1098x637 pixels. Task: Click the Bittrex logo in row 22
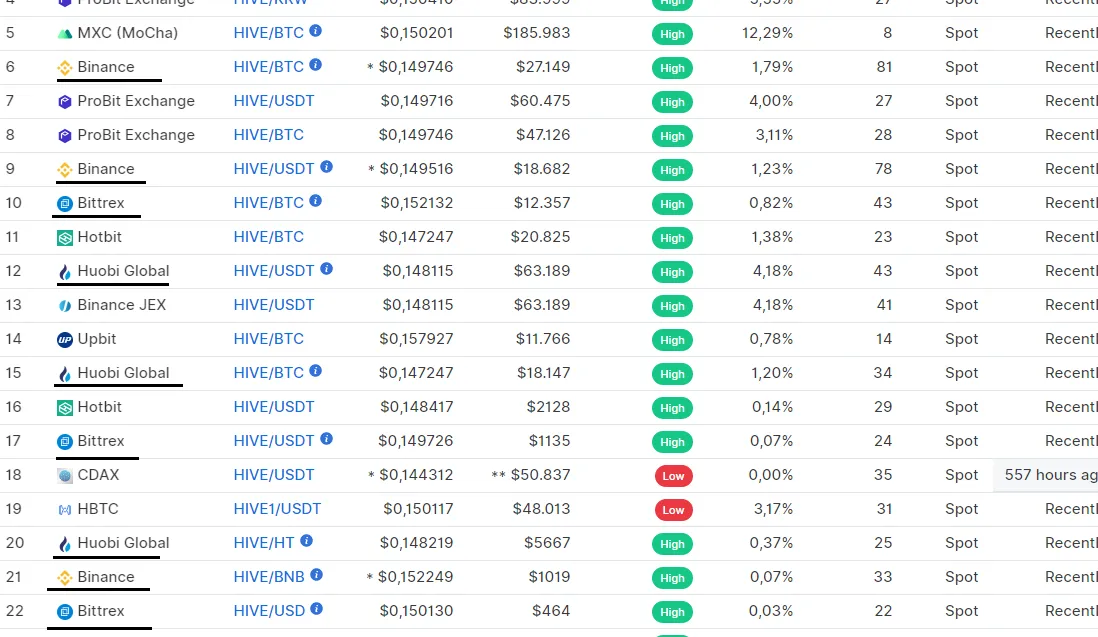pyautogui.click(x=64, y=612)
